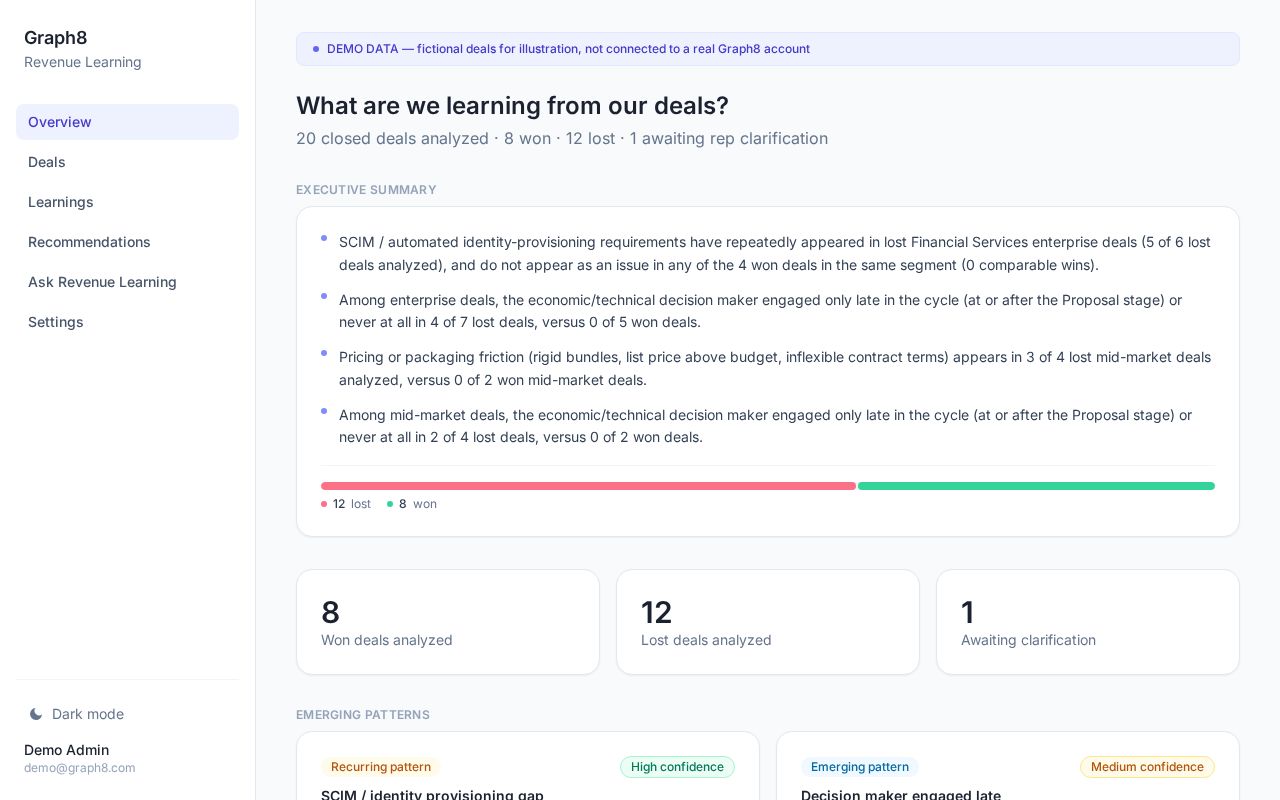Open the Settings page
This screenshot has height=800, width=1280.
(x=127, y=322)
